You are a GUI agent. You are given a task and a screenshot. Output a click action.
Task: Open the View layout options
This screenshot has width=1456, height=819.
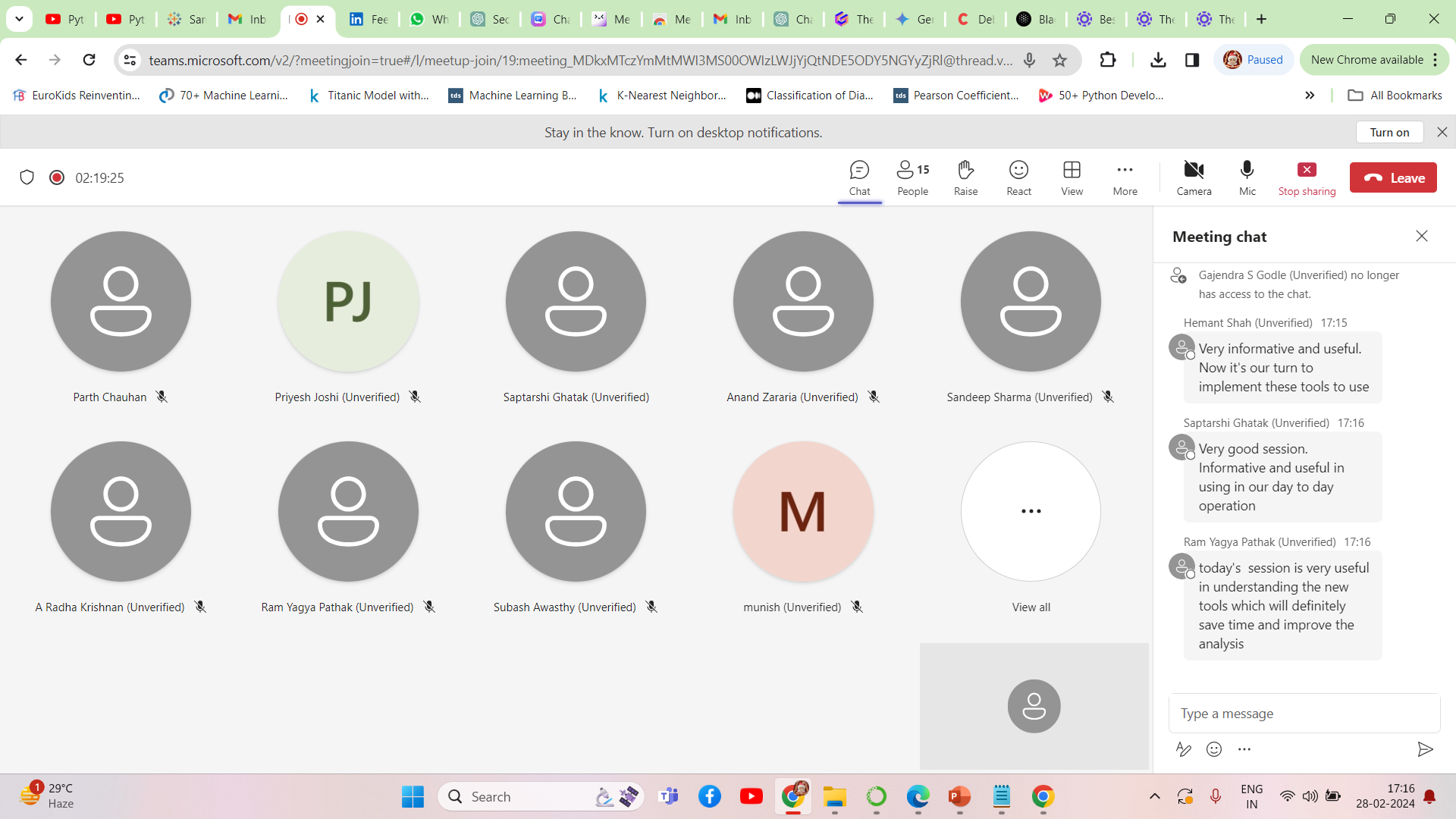tap(1072, 178)
